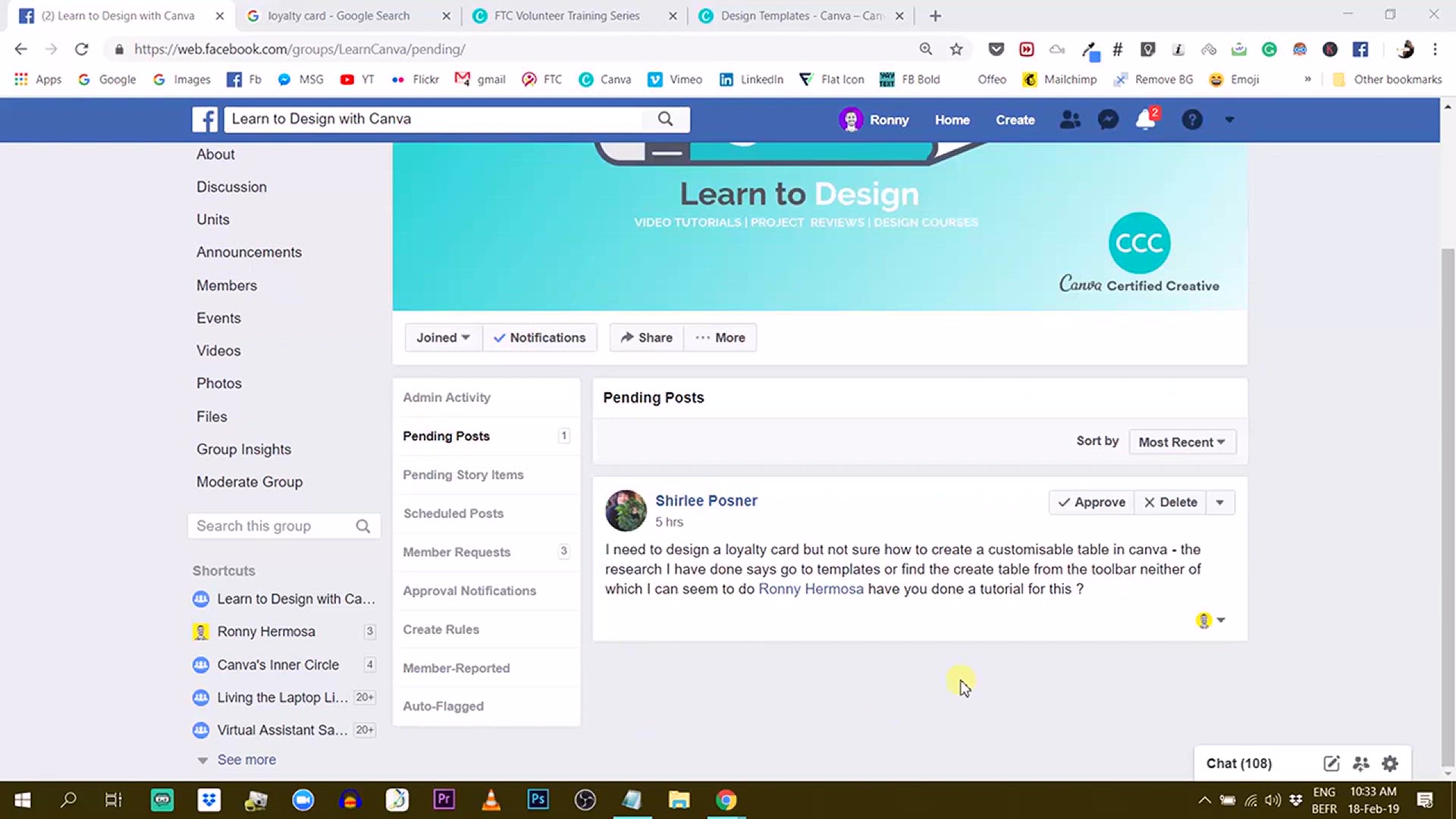Viewport: 1456px width, 819px height.
Task: Delete Shirlee Posner's pending post
Action: (1170, 502)
